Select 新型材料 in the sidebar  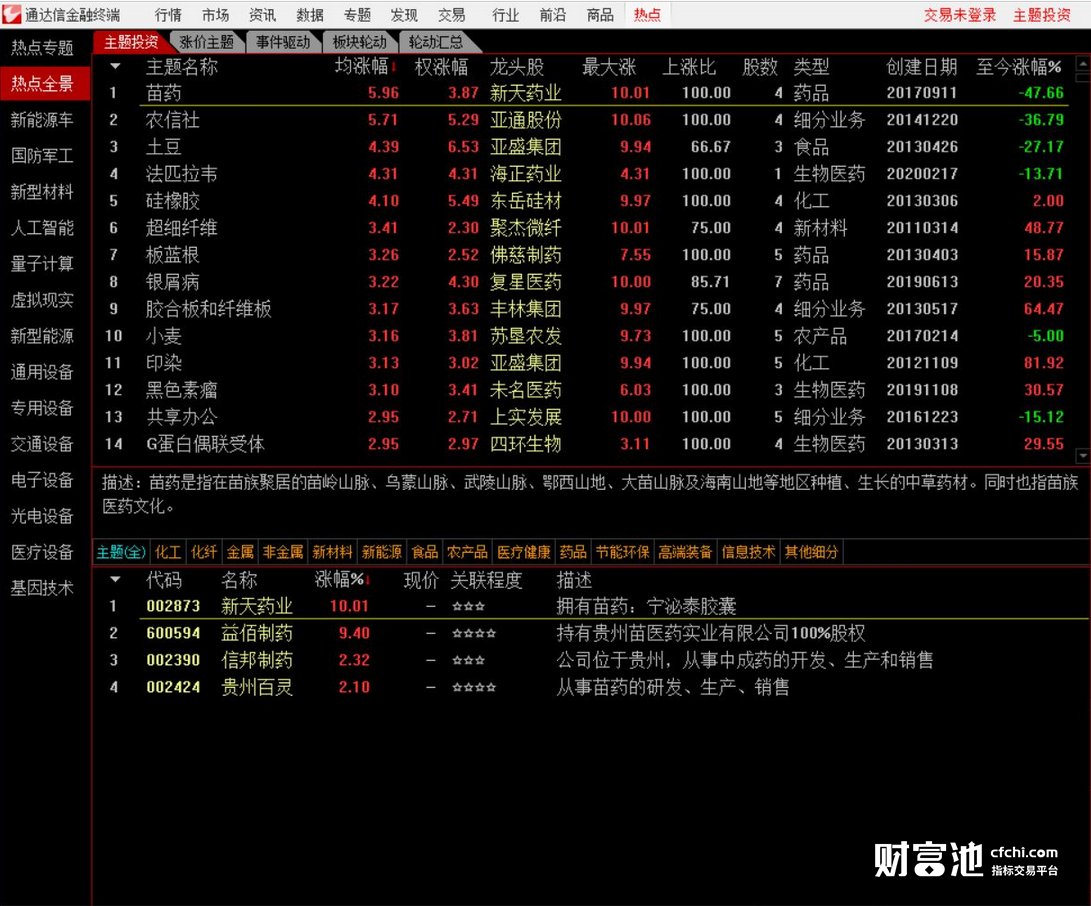[x=42, y=192]
